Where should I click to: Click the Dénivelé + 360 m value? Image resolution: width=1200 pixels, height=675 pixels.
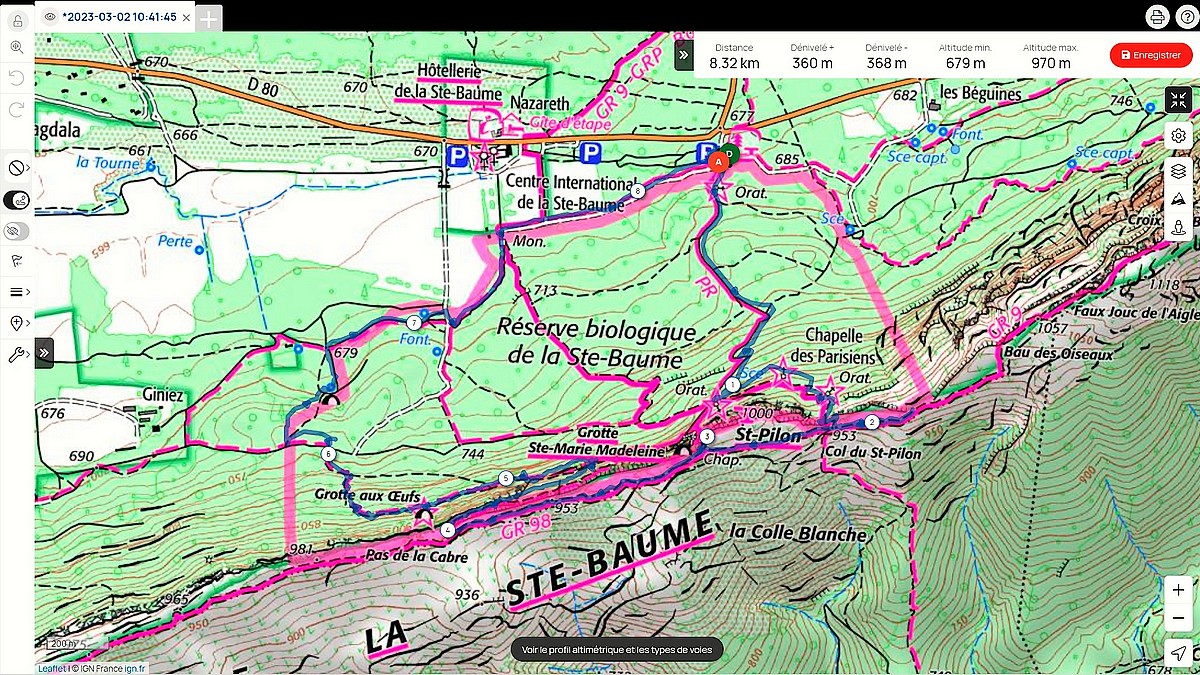pos(812,63)
